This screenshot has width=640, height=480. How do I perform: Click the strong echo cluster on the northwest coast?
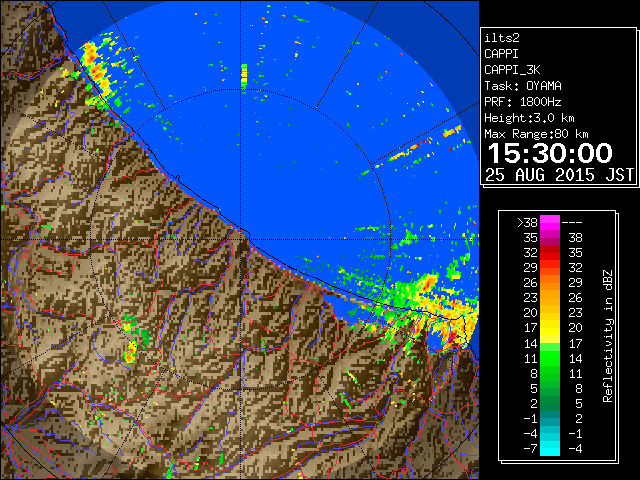pos(97,69)
